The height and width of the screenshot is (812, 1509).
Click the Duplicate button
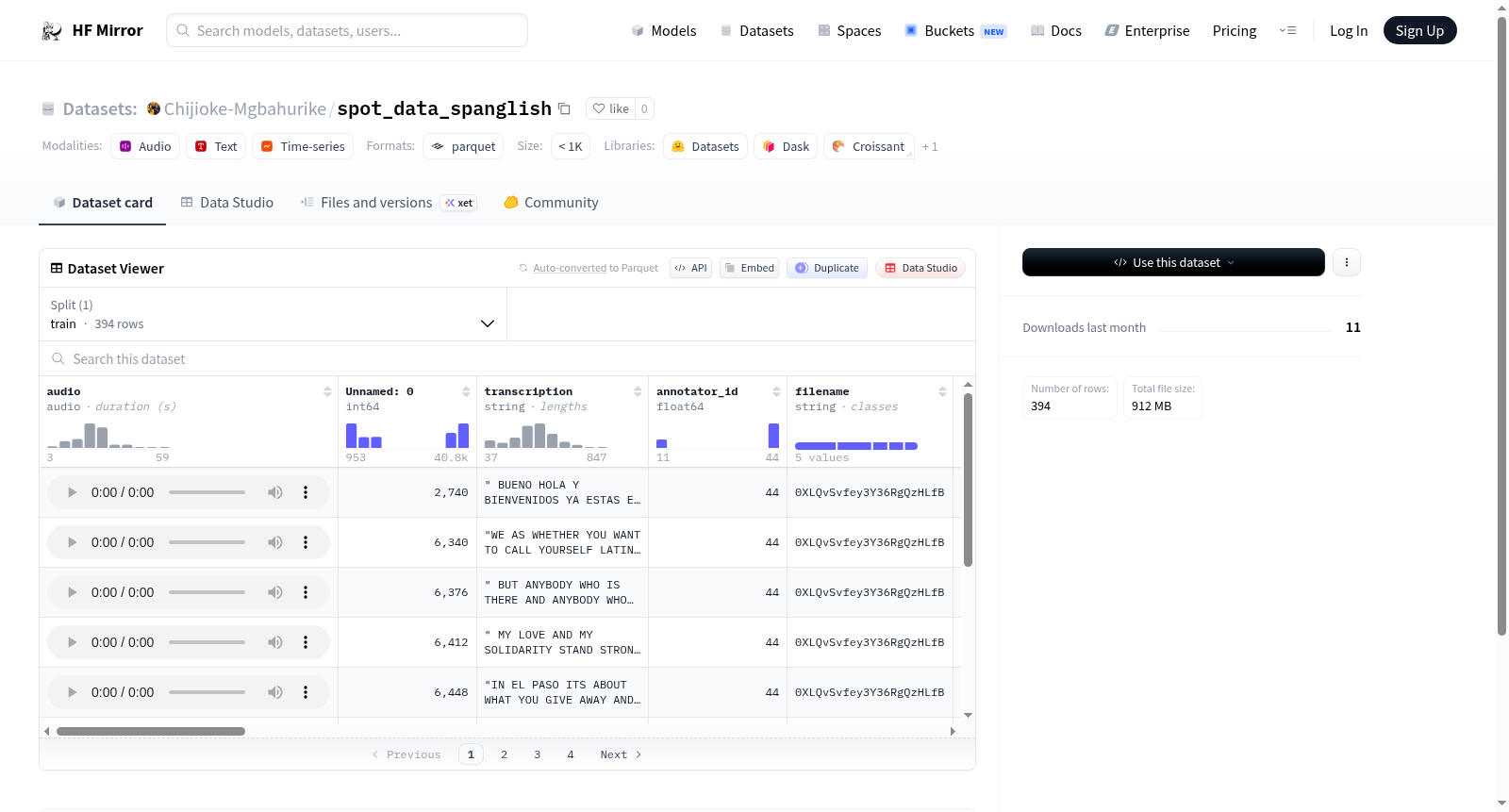[x=827, y=268]
